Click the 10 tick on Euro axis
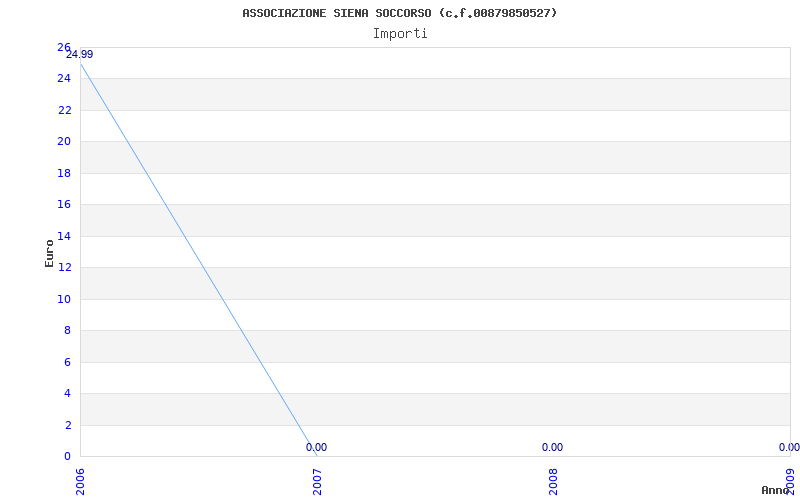The image size is (800, 500). pyautogui.click(x=64, y=299)
